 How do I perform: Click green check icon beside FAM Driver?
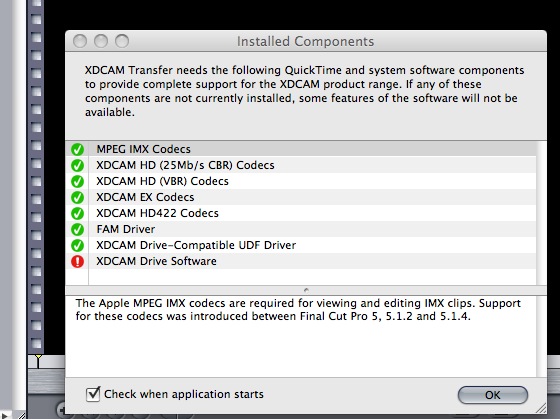click(x=77, y=229)
